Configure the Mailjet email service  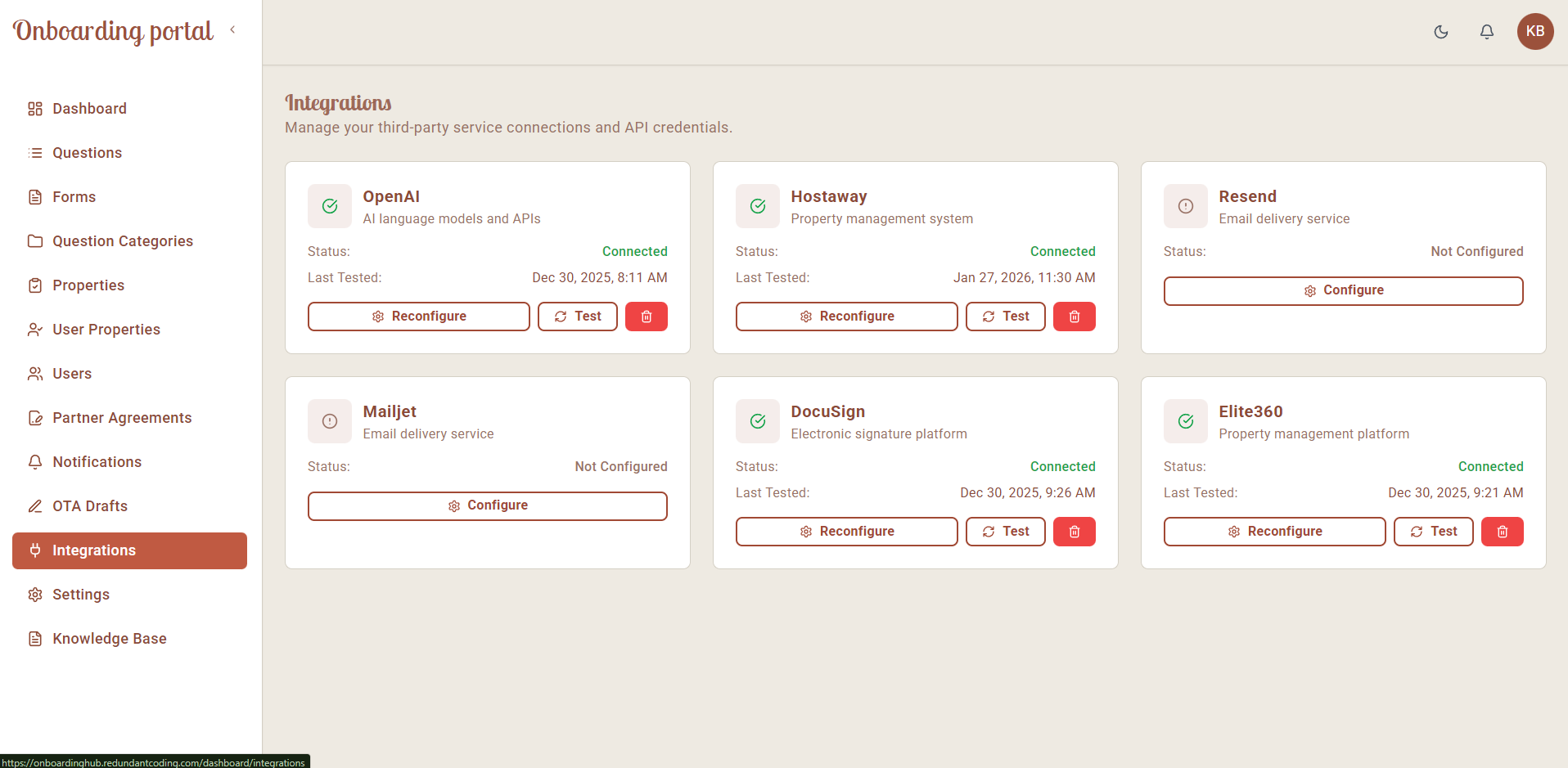[488, 506]
